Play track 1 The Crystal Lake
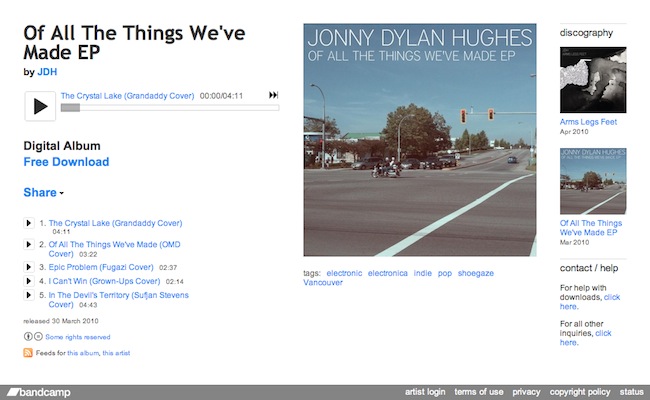The width and height of the screenshot is (650, 400). click(28, 223)
